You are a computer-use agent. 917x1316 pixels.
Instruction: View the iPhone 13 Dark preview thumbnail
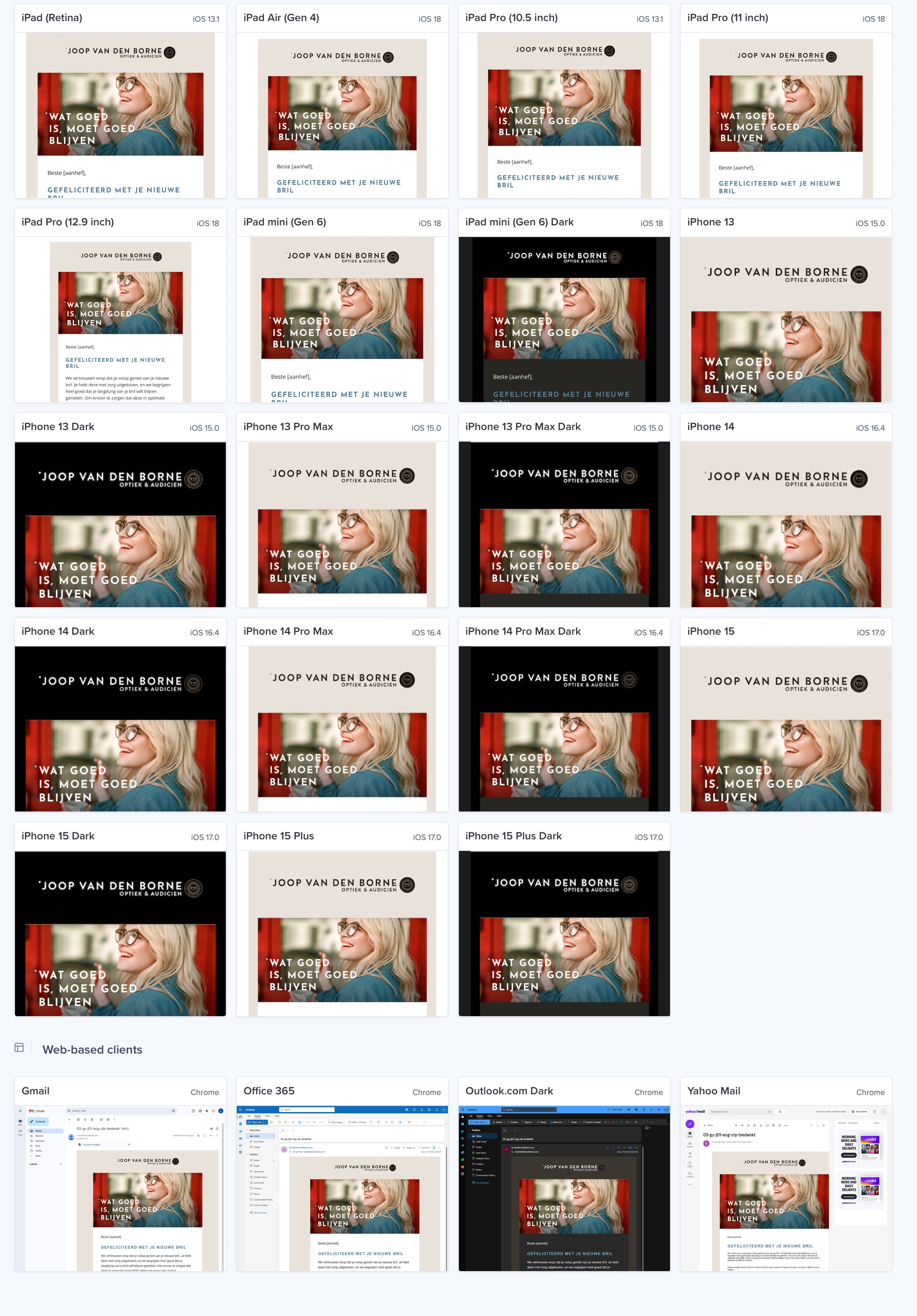pos(120,525)
